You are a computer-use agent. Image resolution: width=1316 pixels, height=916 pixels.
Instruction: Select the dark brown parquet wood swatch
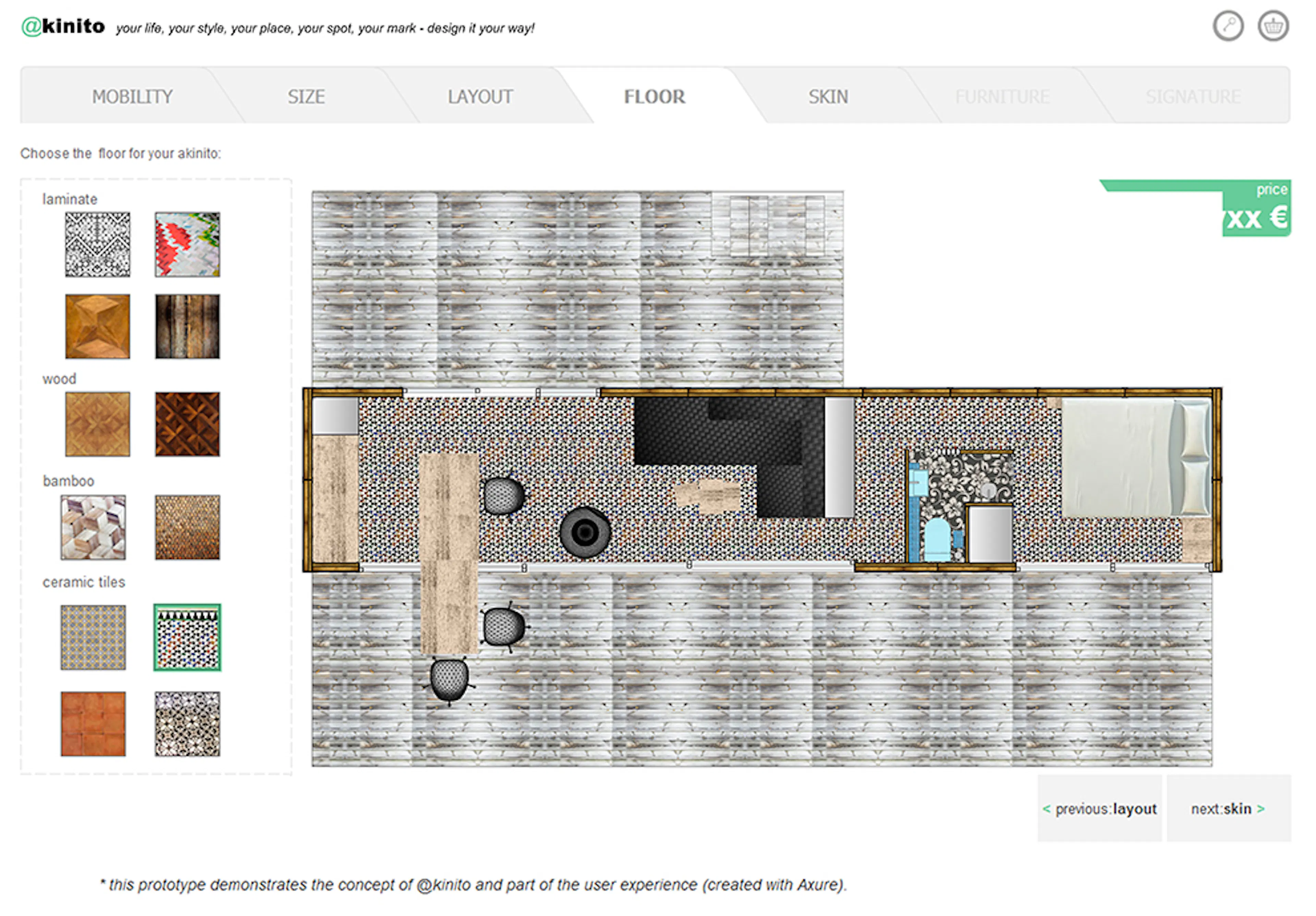187,424
